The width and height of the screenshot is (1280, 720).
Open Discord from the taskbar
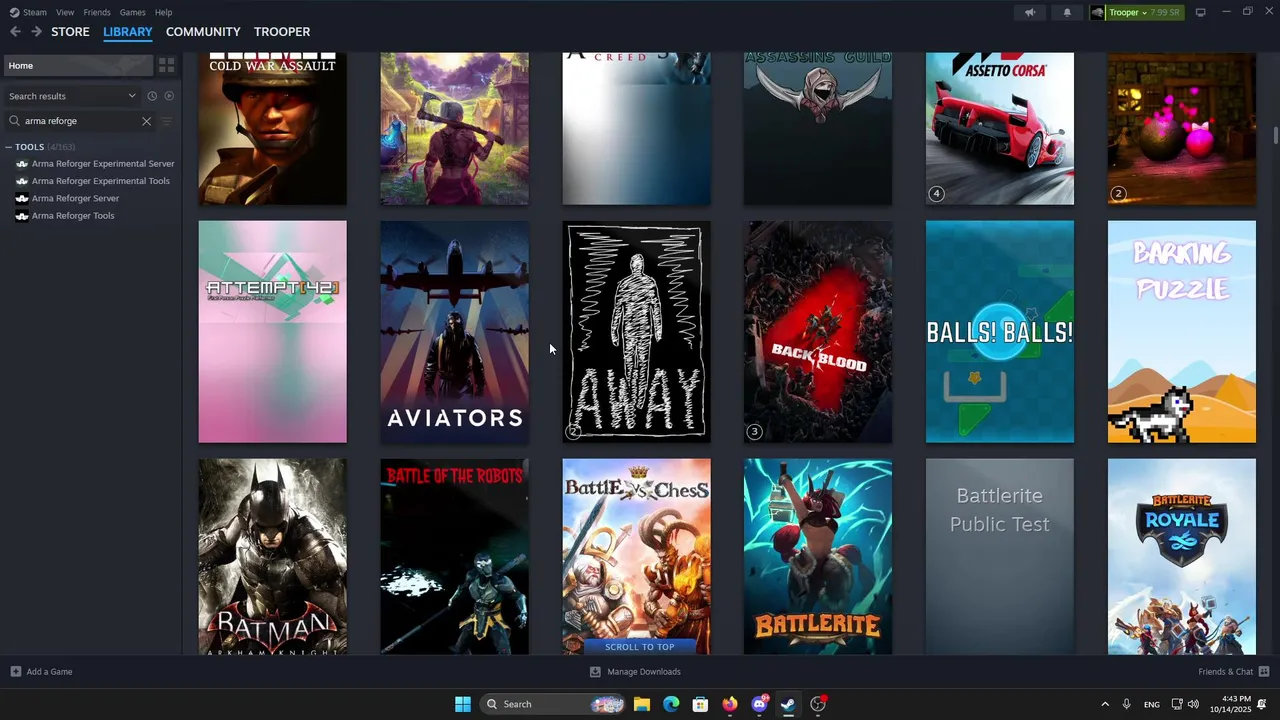click(x=759, y=704)
